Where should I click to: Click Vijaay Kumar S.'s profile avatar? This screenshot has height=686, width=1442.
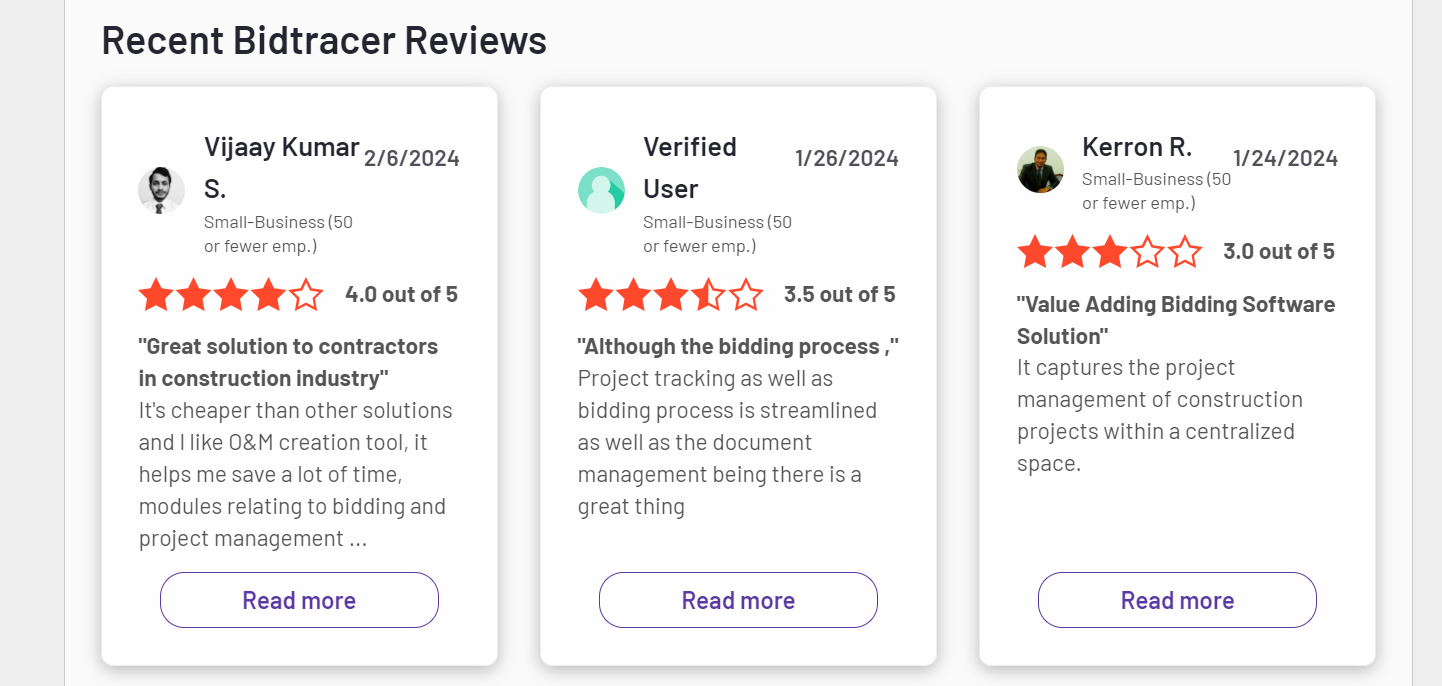pos(161,190)
